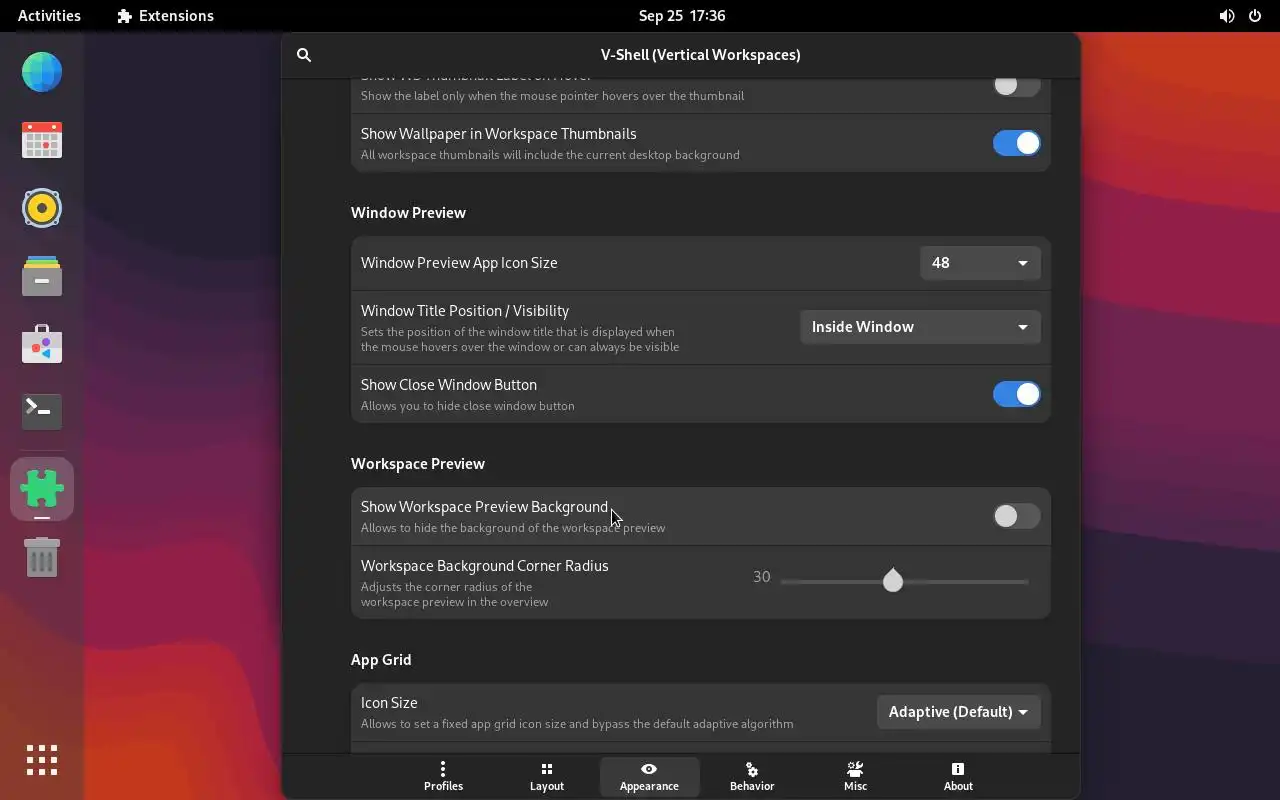Open the Misc tab
Screen dimensions: 1280x800
(x=855, y=776)
